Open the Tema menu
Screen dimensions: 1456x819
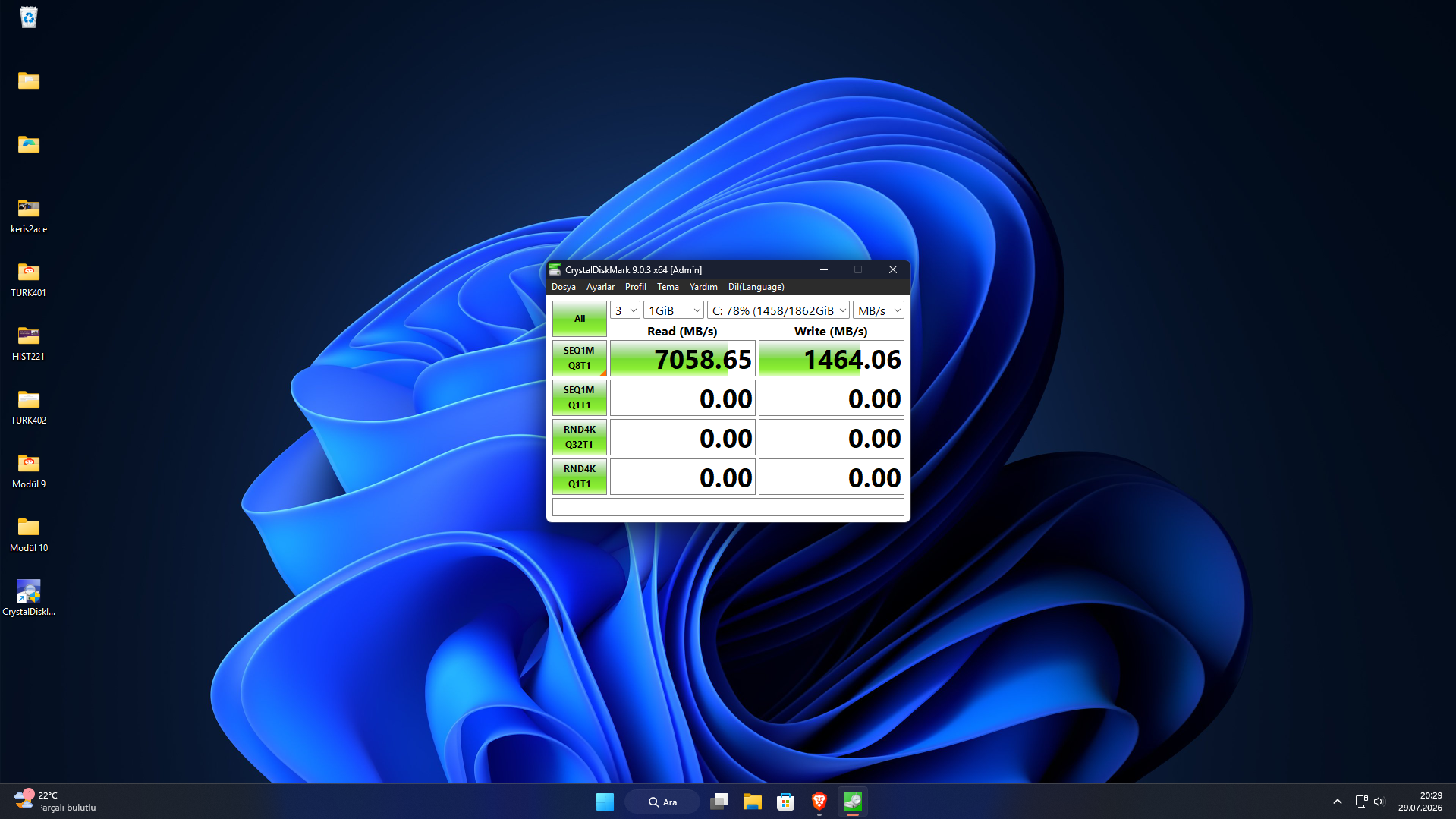coord(668,287)
